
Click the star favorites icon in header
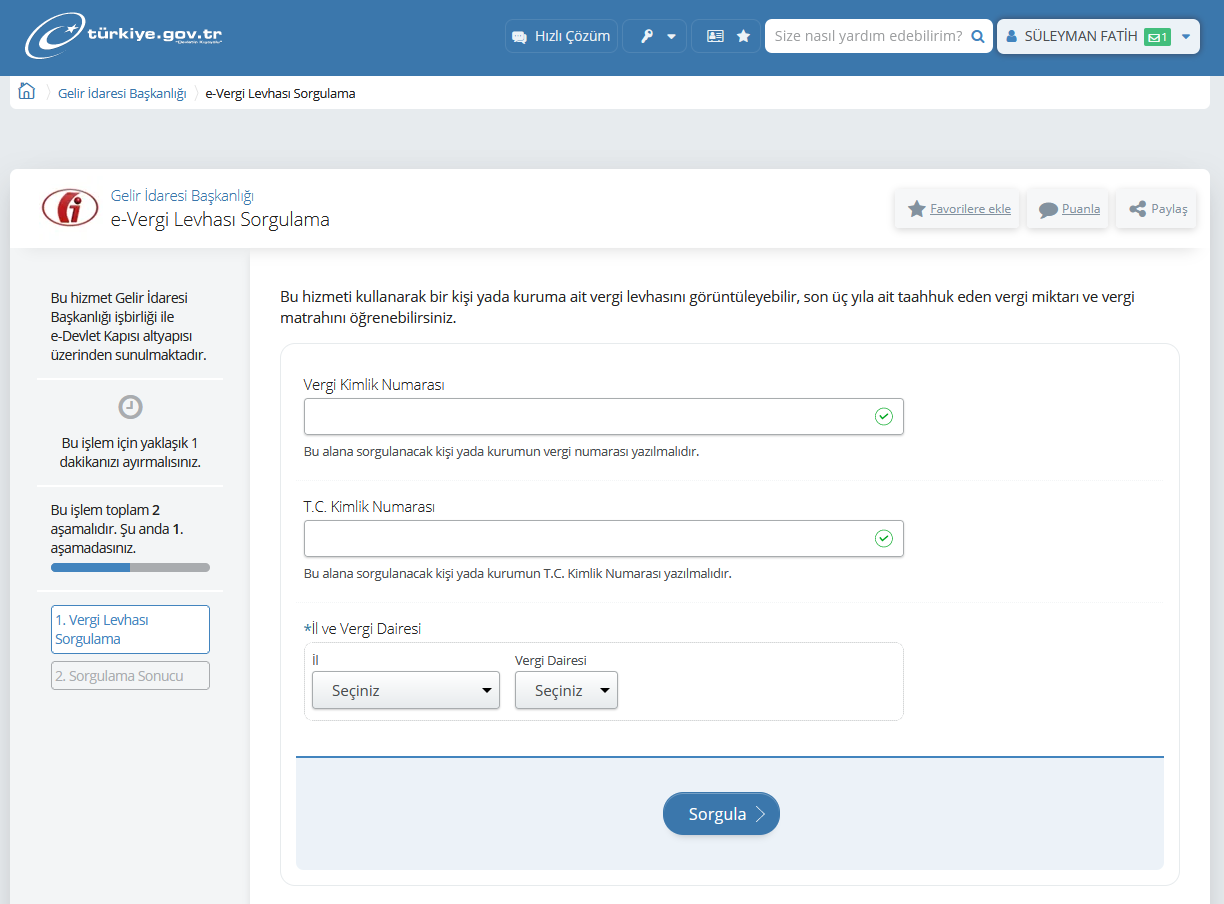coord(743,36)
